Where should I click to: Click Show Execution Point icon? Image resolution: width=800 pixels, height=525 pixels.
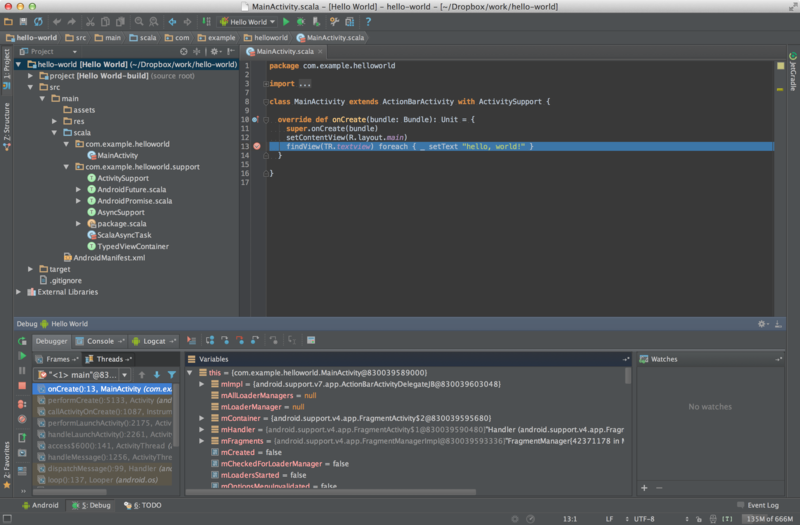point(191,340)
